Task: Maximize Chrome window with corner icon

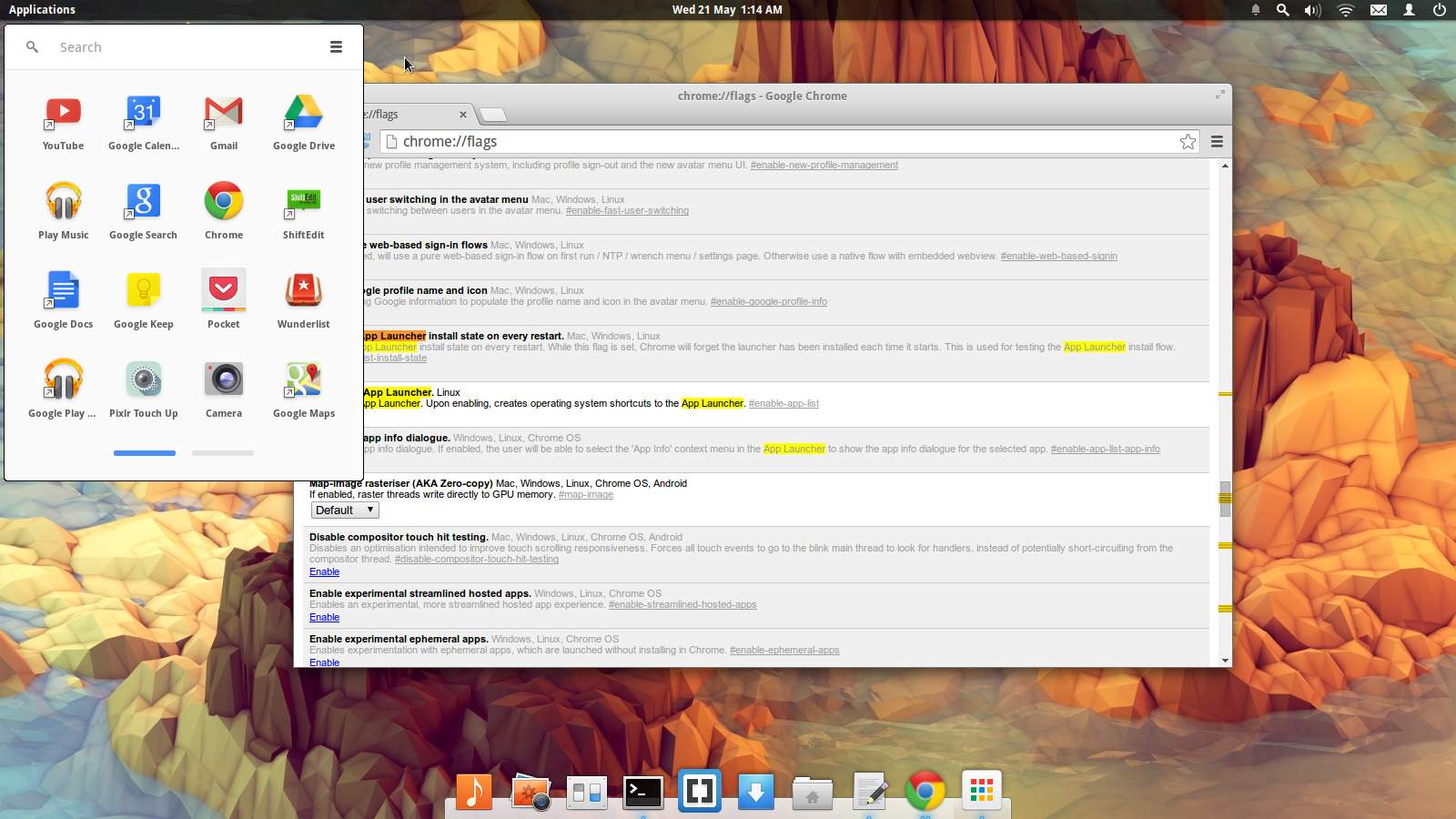Action: [1220, 95]
